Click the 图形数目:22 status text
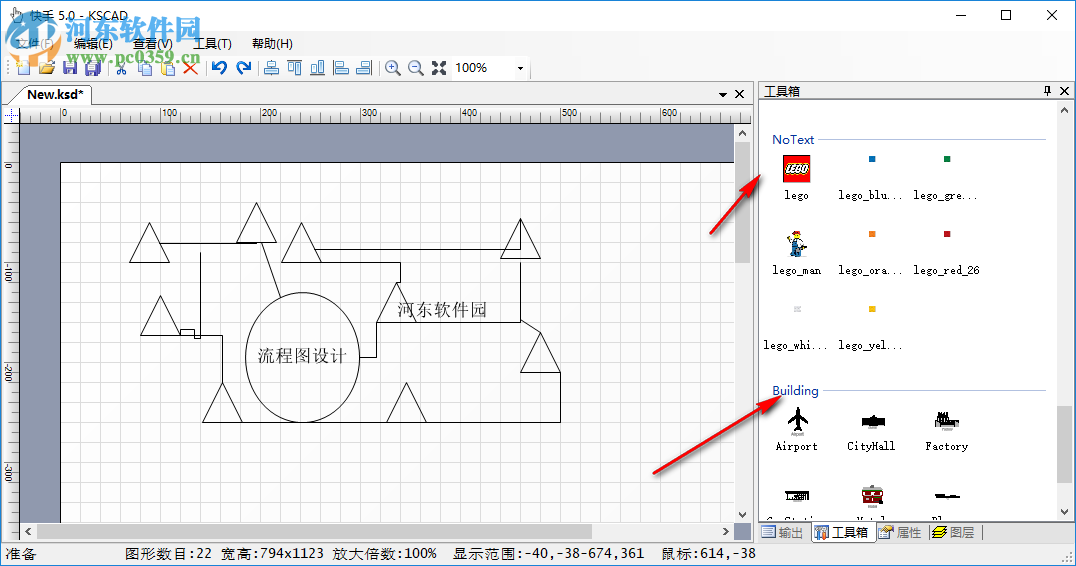This screenshot has width=1076, height=566. pyautogui.click(x=168, y=554)
